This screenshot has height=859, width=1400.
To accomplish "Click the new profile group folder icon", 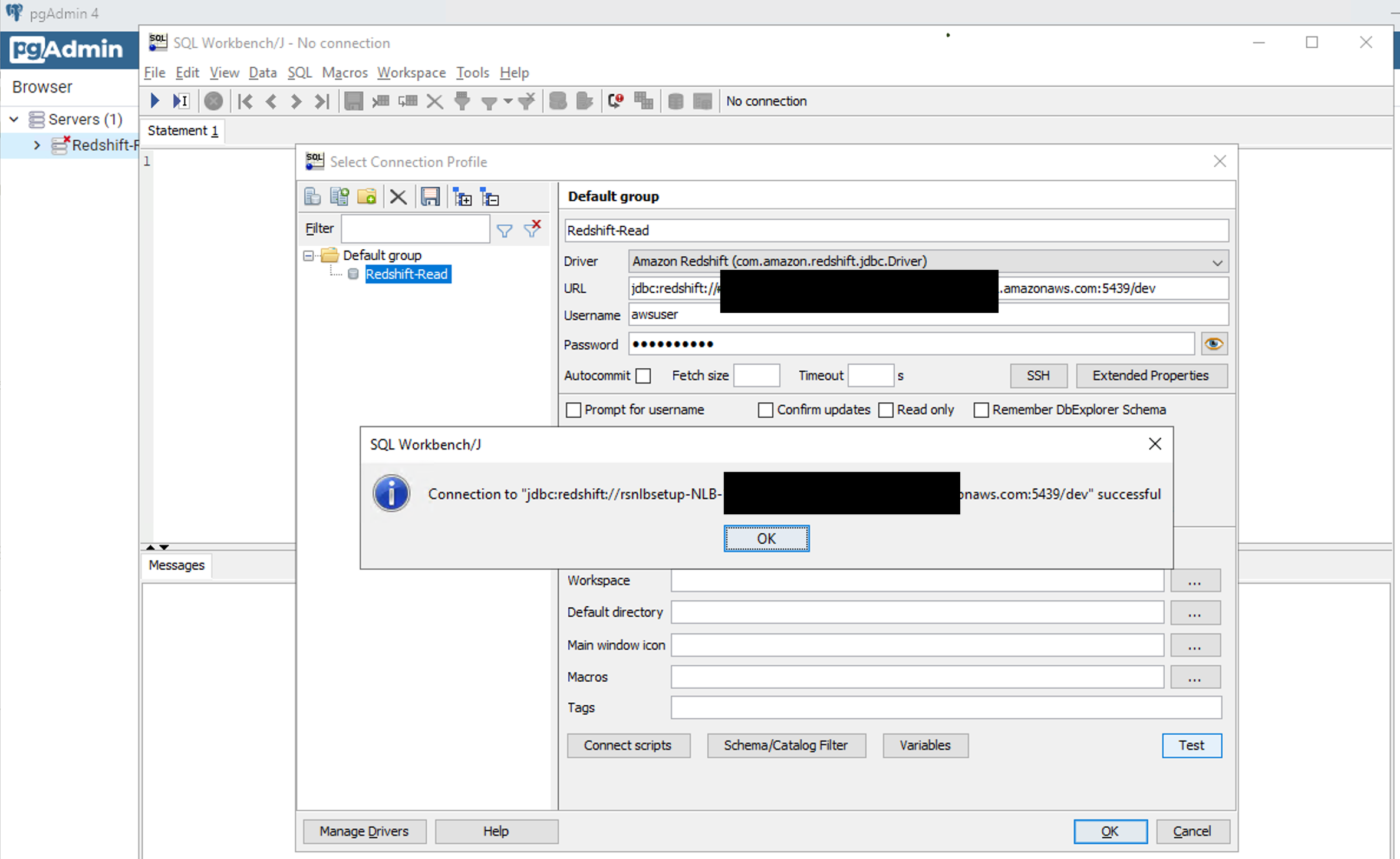I will (367, 197).
